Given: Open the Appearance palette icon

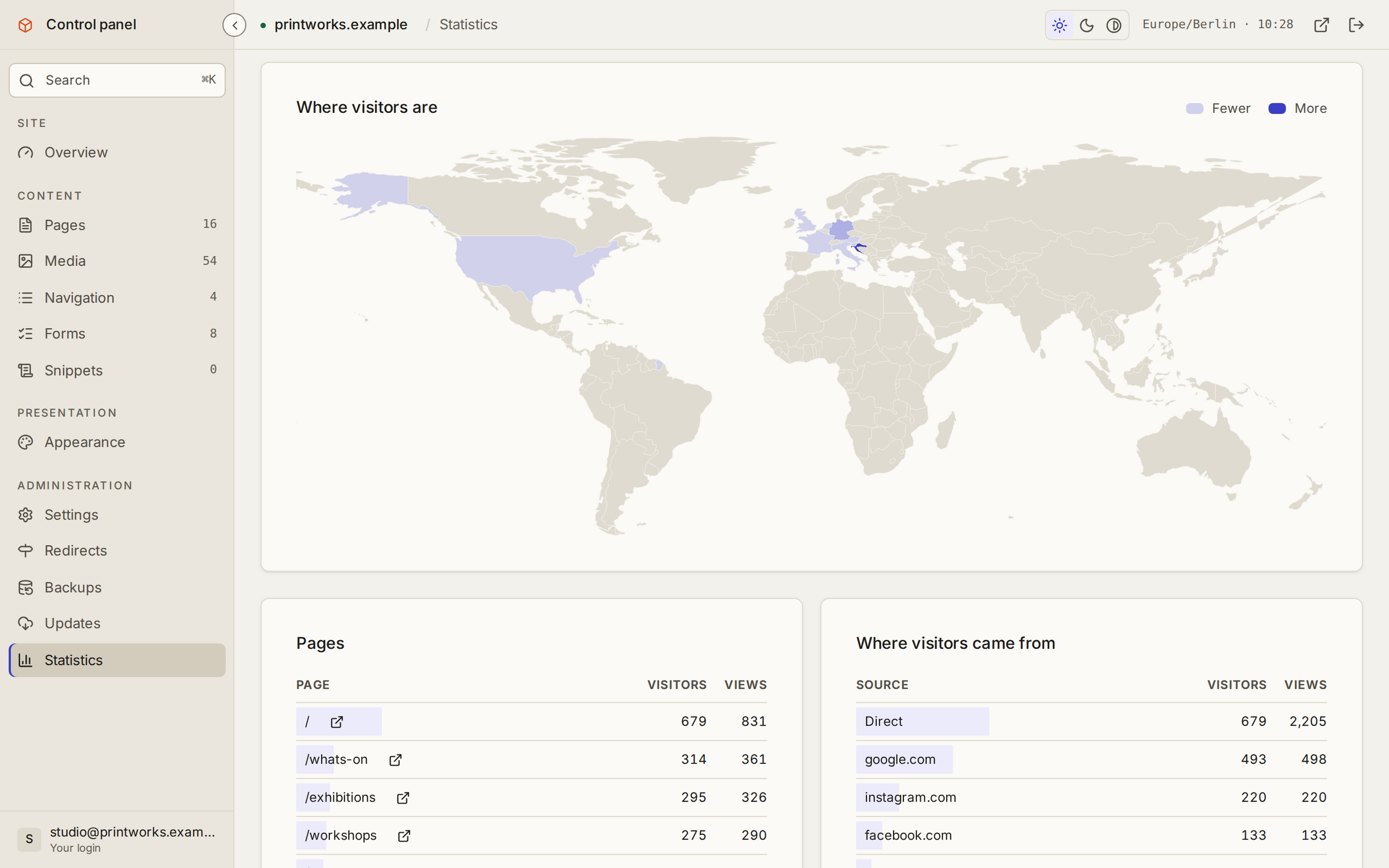Looking at the screenshot, I should [25, 442].
